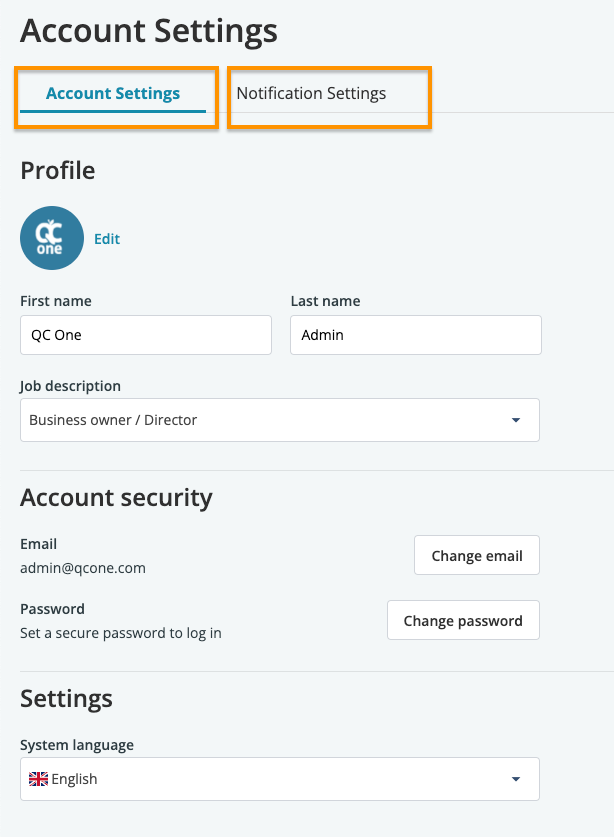Click the System language dropdown arrow
614x837 pixels.
click(x=516, y=779)
